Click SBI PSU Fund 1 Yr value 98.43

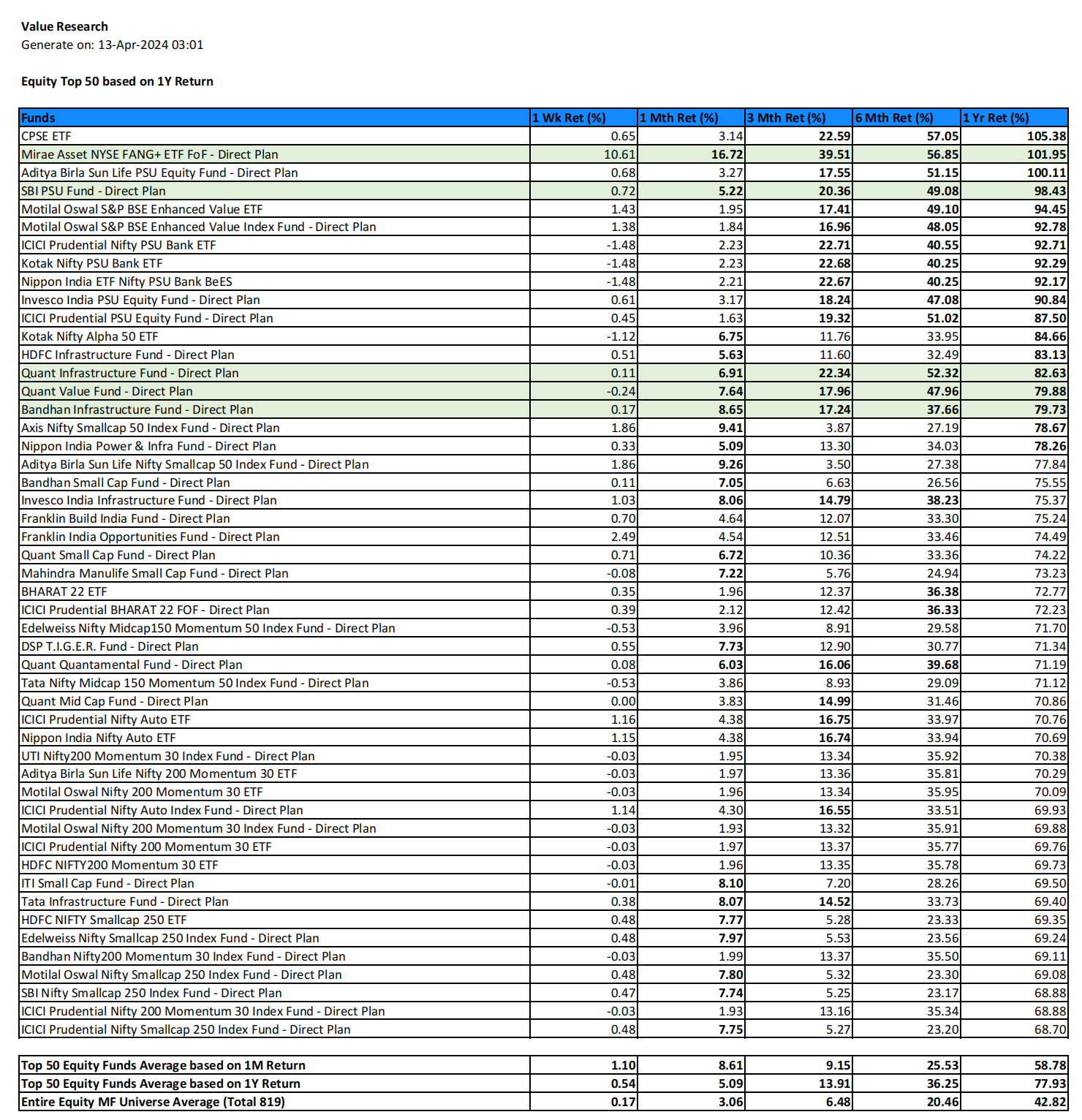1050,191
